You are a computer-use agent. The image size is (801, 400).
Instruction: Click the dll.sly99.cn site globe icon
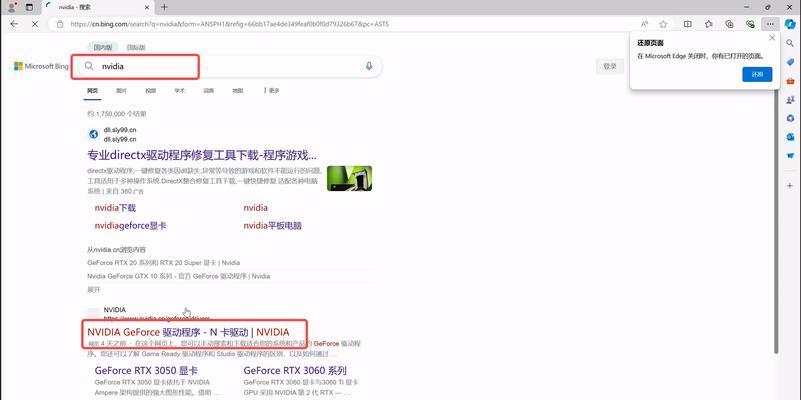click(x=93, y=134)
